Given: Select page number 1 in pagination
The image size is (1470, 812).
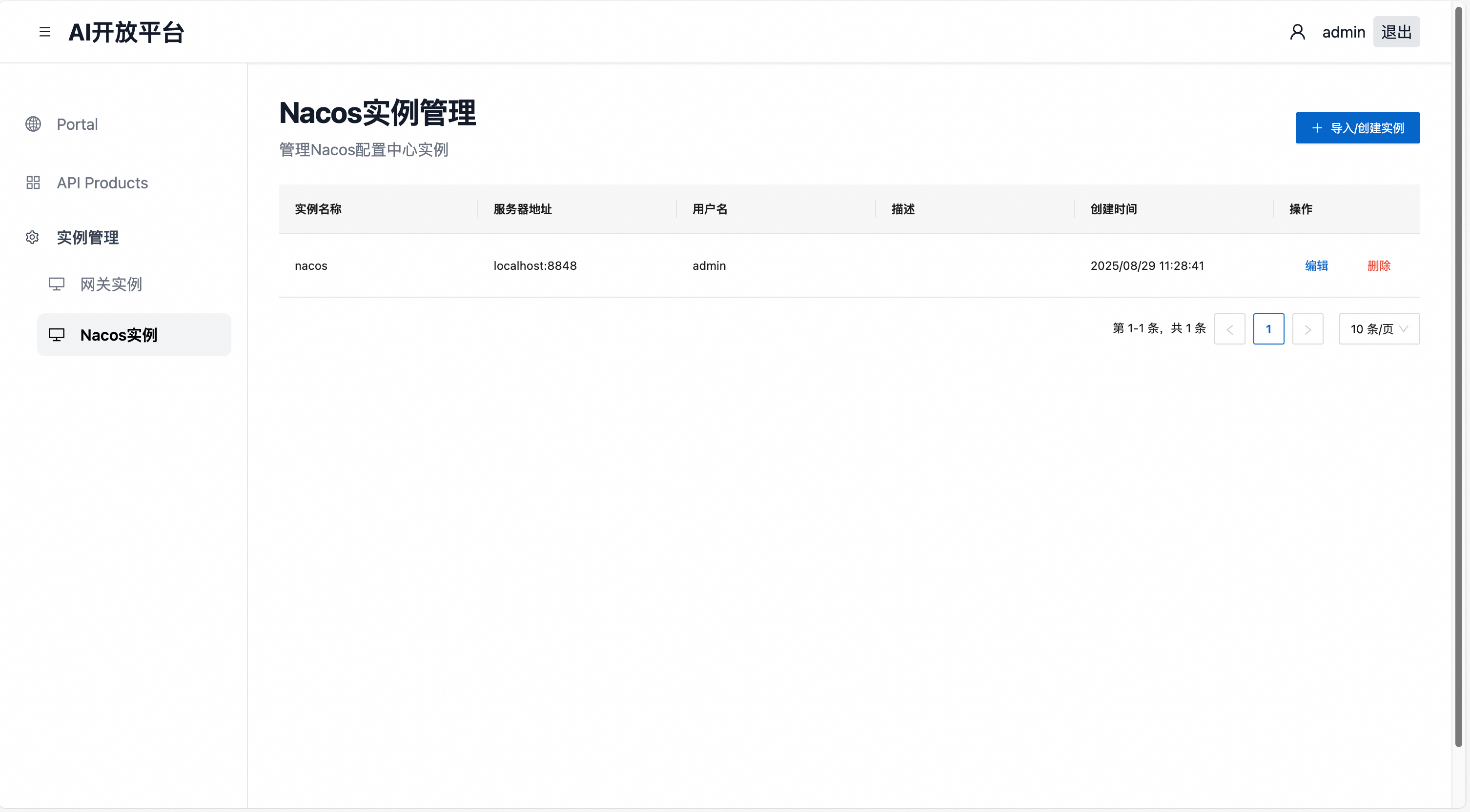Looking at the screenshot, I should click(x=1268, y=329).
